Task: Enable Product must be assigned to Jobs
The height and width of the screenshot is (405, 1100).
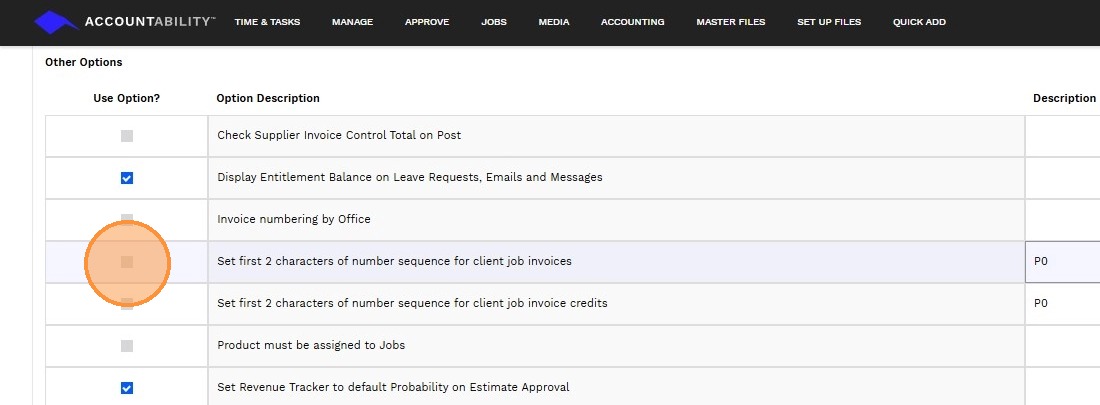Action: click(x=127, y=346)
